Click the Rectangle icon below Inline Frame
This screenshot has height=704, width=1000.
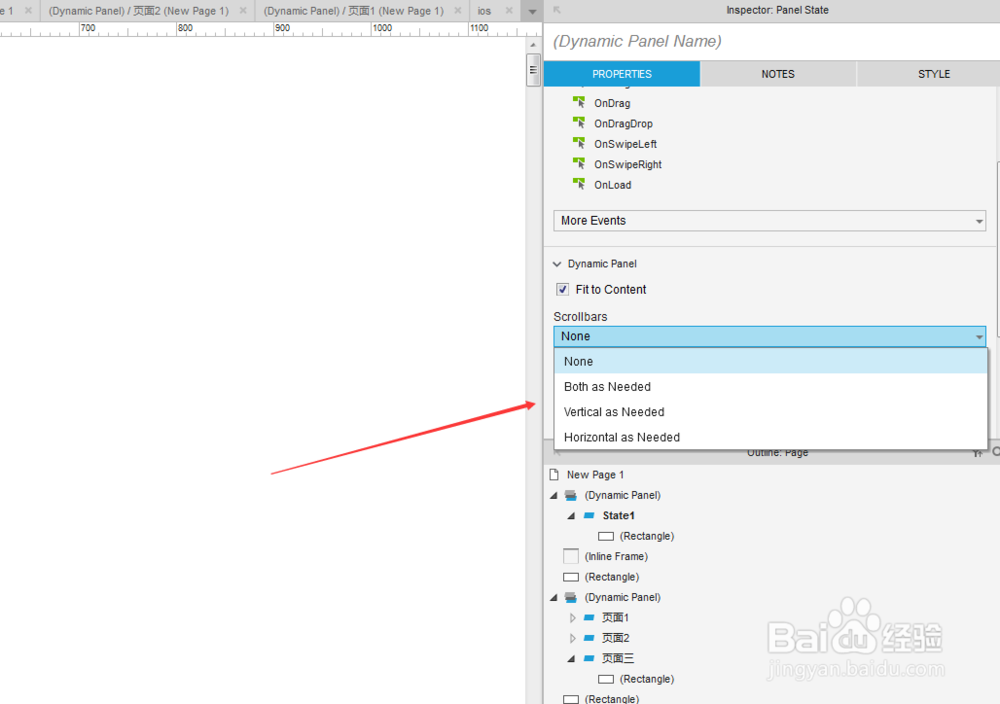click(571, 577)
